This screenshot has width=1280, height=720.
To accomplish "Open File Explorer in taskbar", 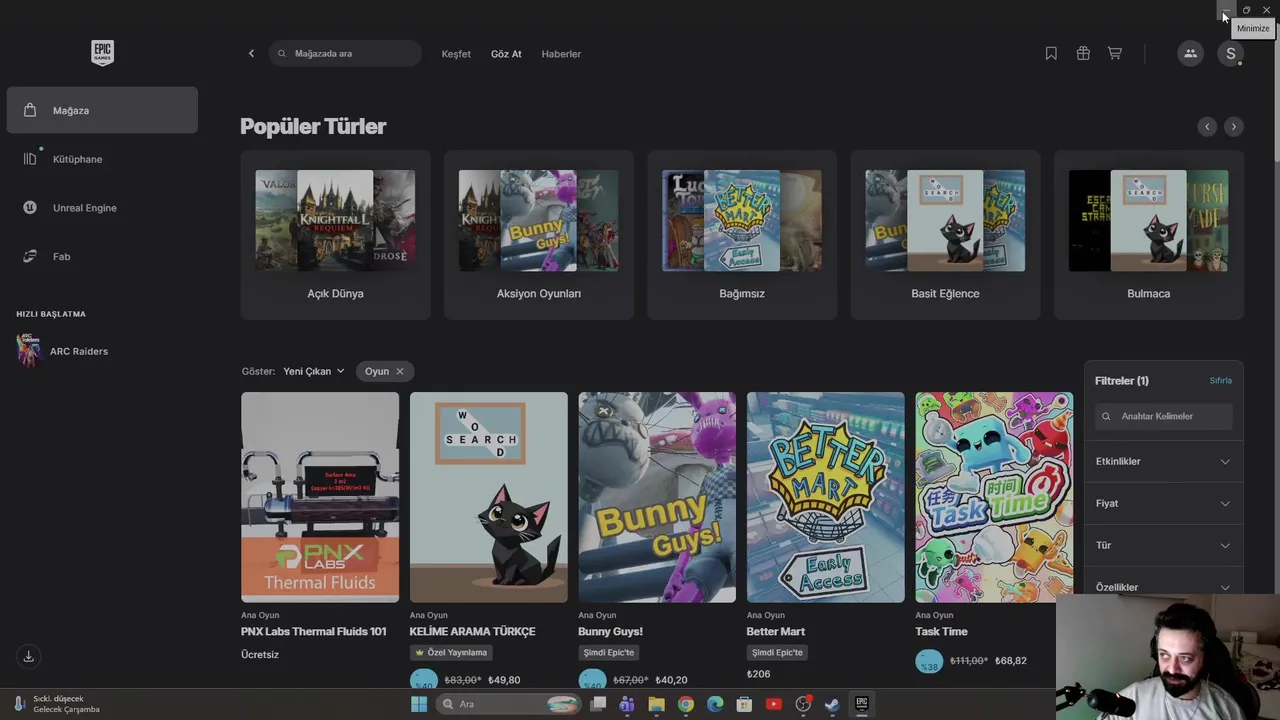I will coord(656,704).
